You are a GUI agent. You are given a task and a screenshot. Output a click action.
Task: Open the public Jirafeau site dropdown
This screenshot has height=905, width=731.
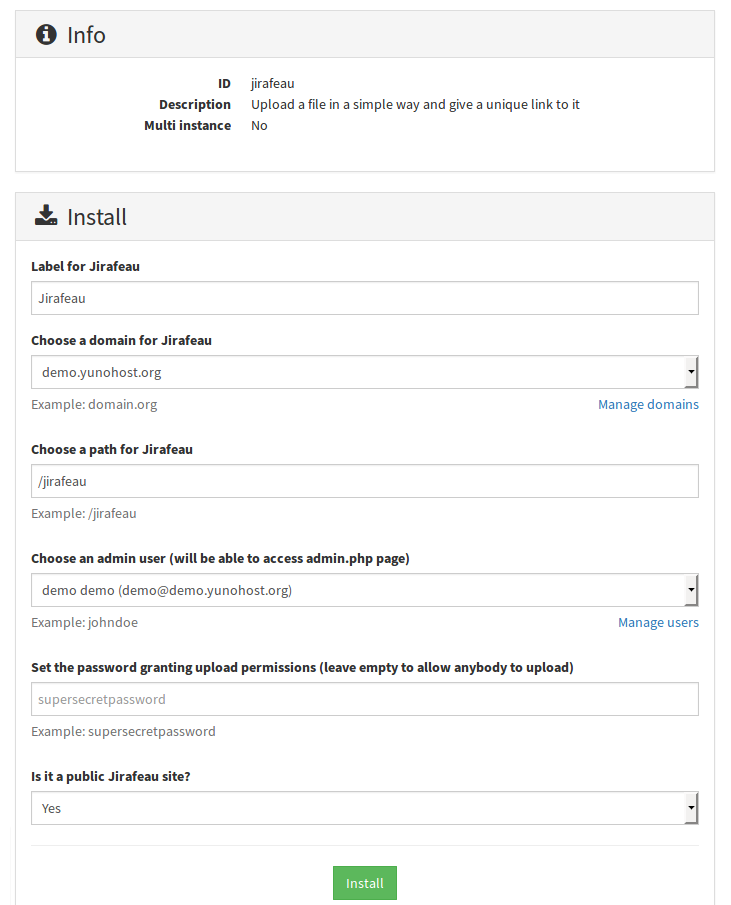(365, 808)
